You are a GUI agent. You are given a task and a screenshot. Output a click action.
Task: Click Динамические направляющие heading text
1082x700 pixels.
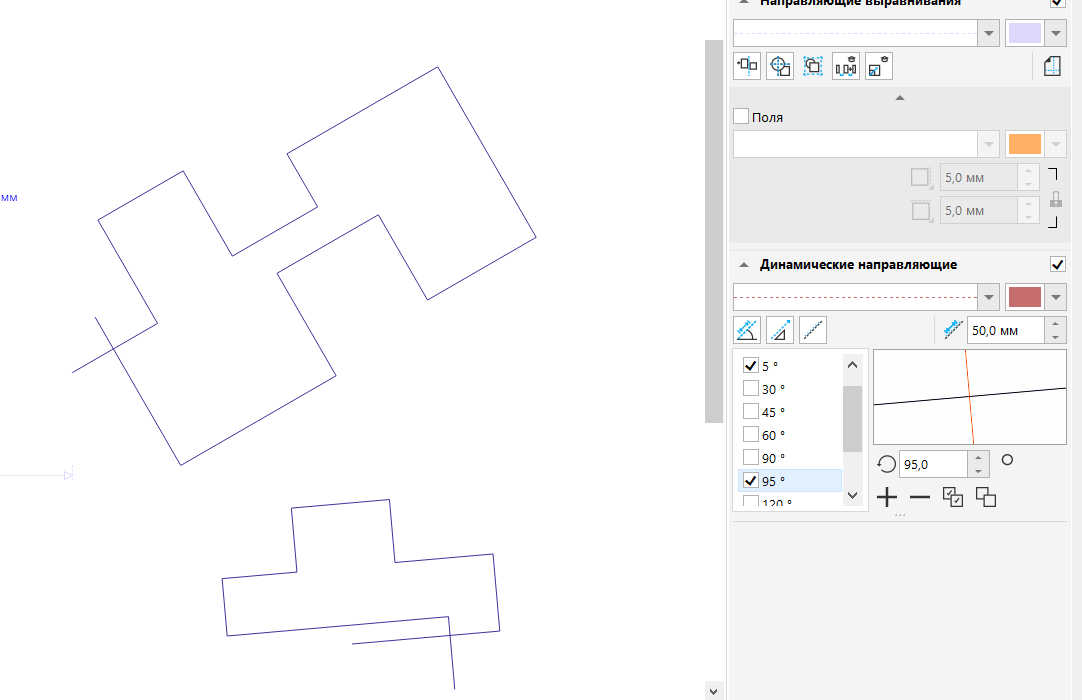pos(858,264)
